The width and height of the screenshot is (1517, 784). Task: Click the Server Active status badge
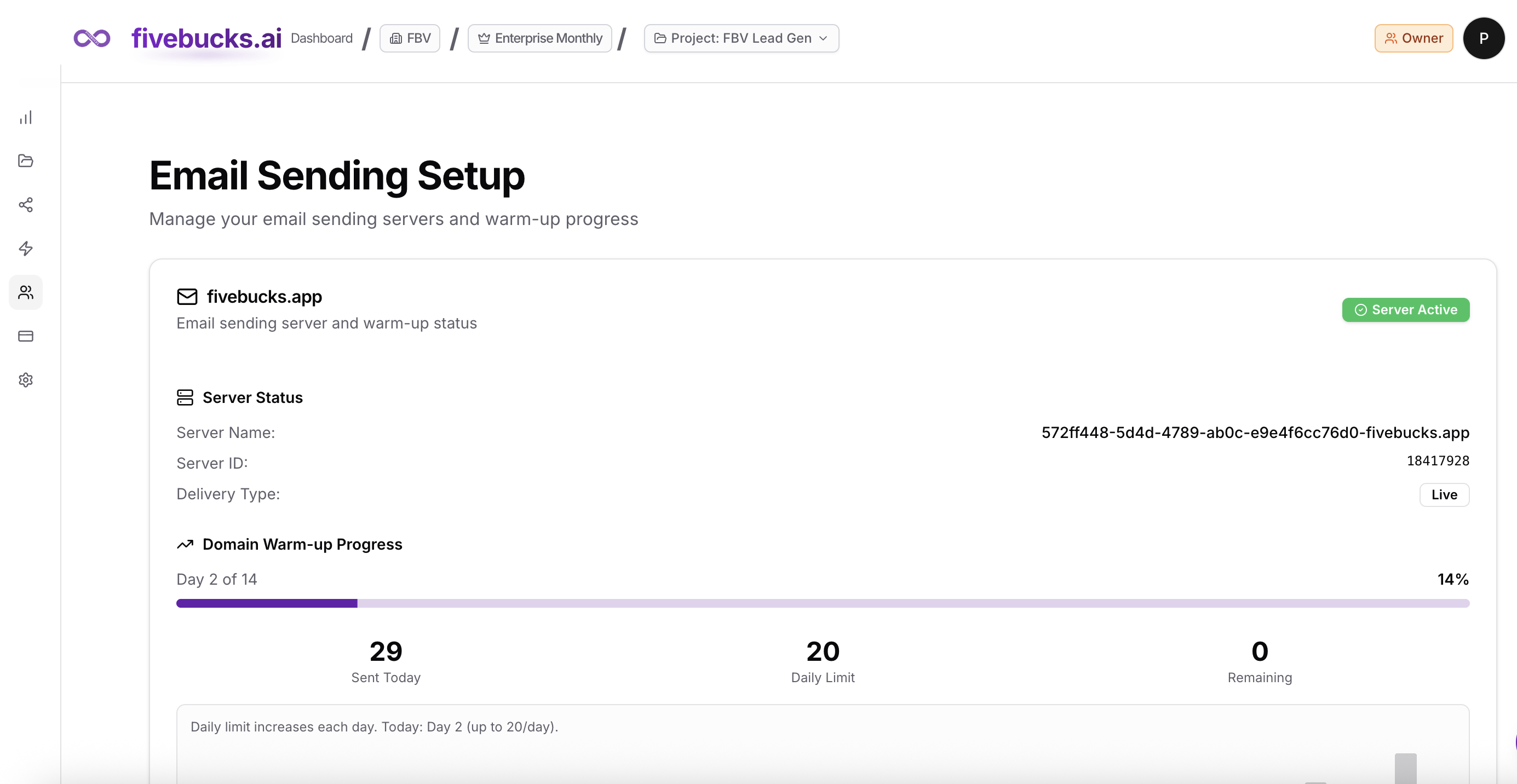[x=1405, y=310]
